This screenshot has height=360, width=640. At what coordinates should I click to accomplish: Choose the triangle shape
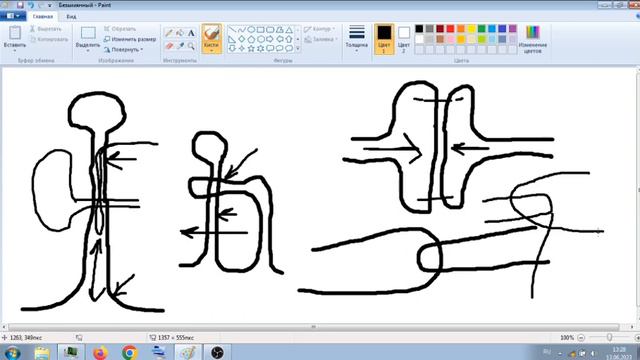(289, 30)
